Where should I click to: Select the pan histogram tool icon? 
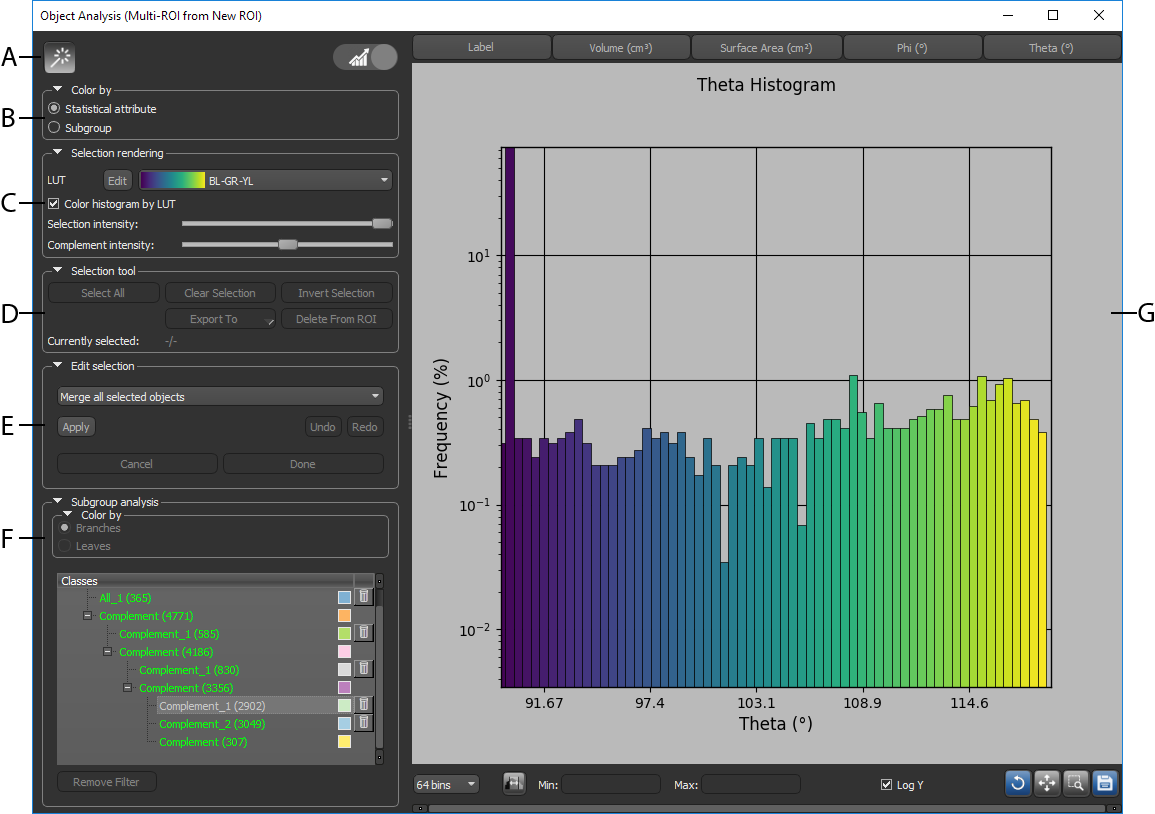click(x=1047, y=783)
